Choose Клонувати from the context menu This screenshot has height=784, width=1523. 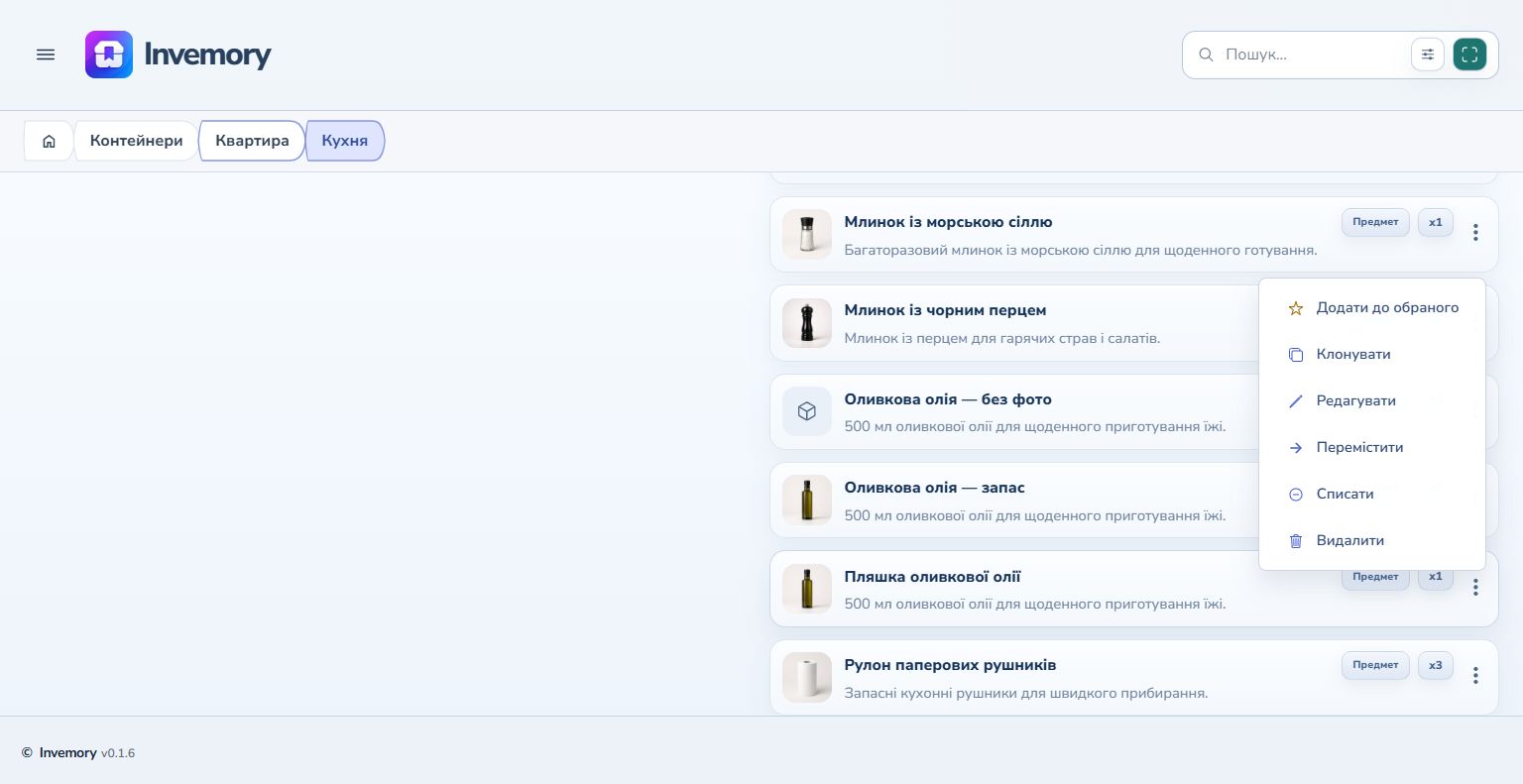[x=1372, y=355]
